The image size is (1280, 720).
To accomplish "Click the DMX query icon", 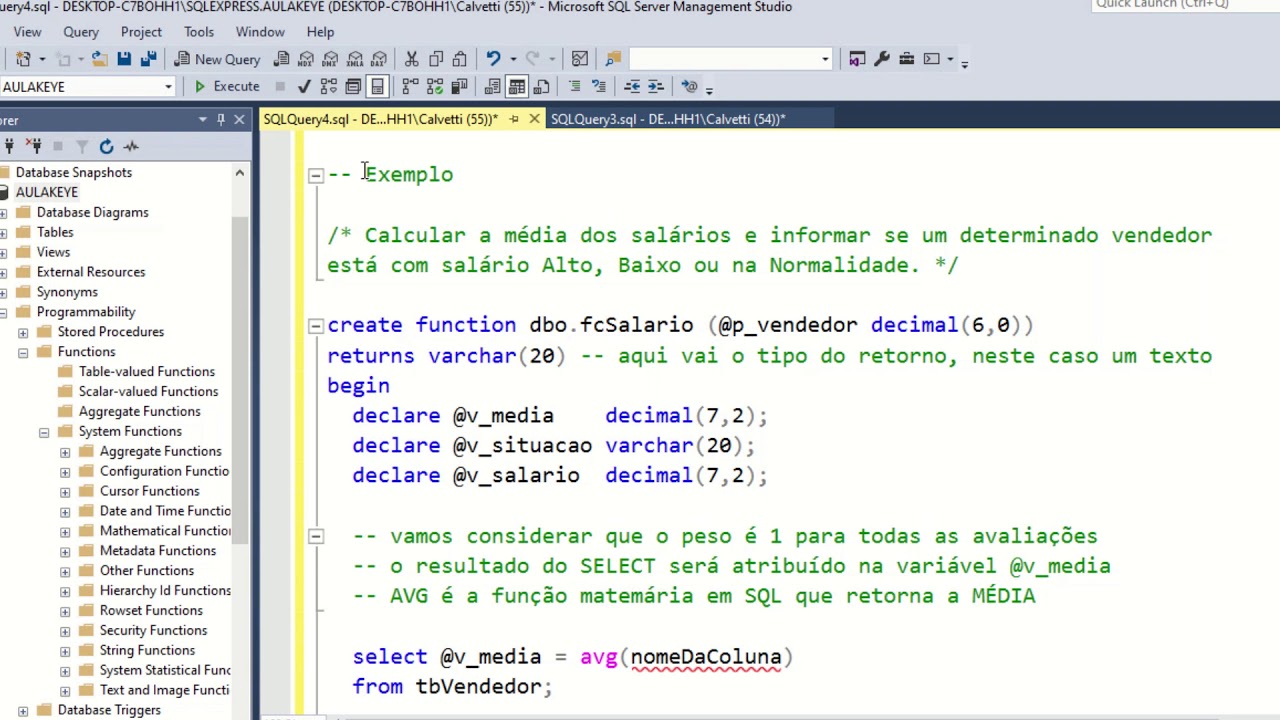I will coord(330,59).
